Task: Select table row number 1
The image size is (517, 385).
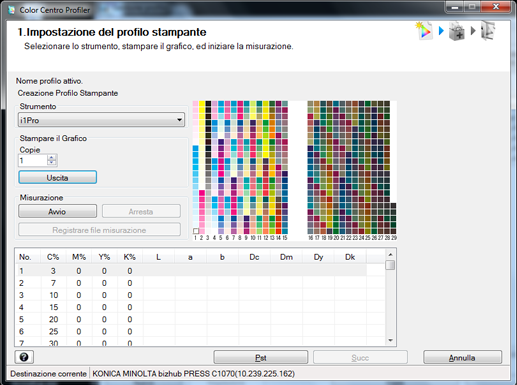Action: point(191,271)
